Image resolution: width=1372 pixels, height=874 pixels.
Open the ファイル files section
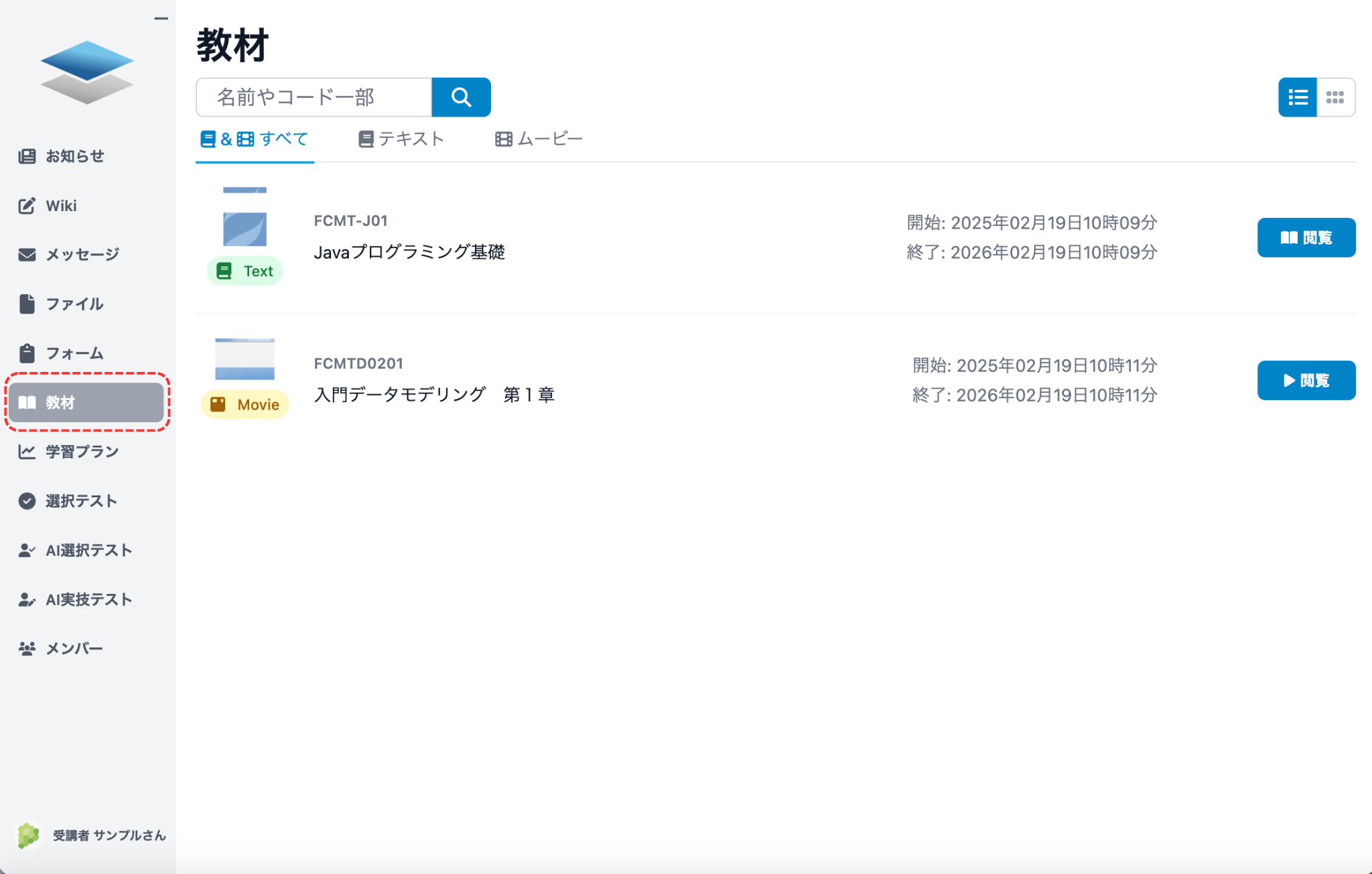coord(74,304)
